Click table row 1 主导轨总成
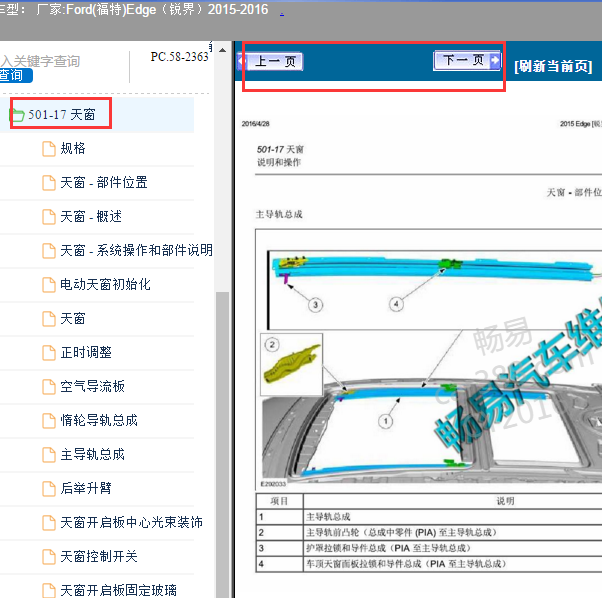 point(329,517)
